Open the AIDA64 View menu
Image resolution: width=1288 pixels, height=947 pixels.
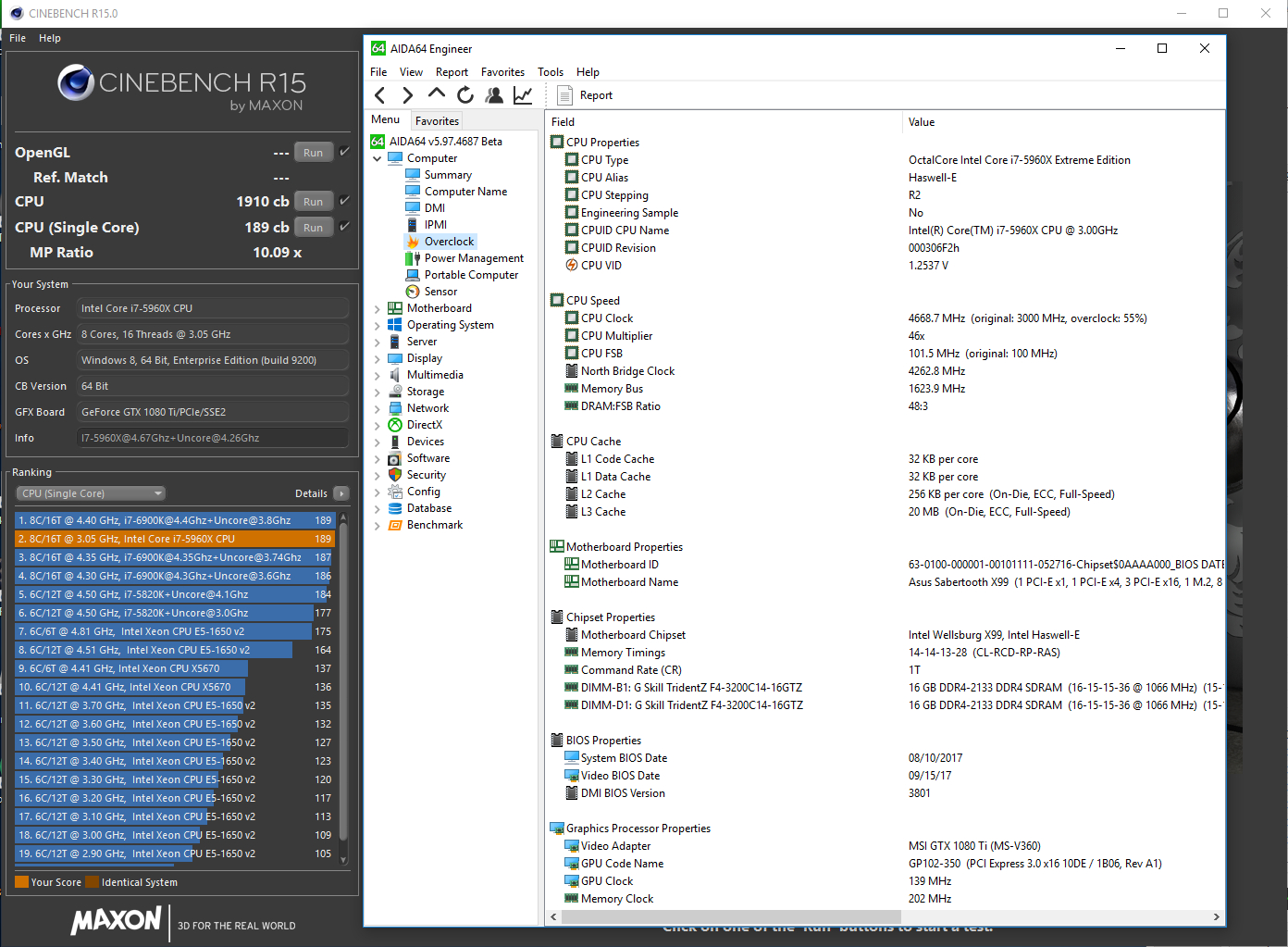click(411, 72)
